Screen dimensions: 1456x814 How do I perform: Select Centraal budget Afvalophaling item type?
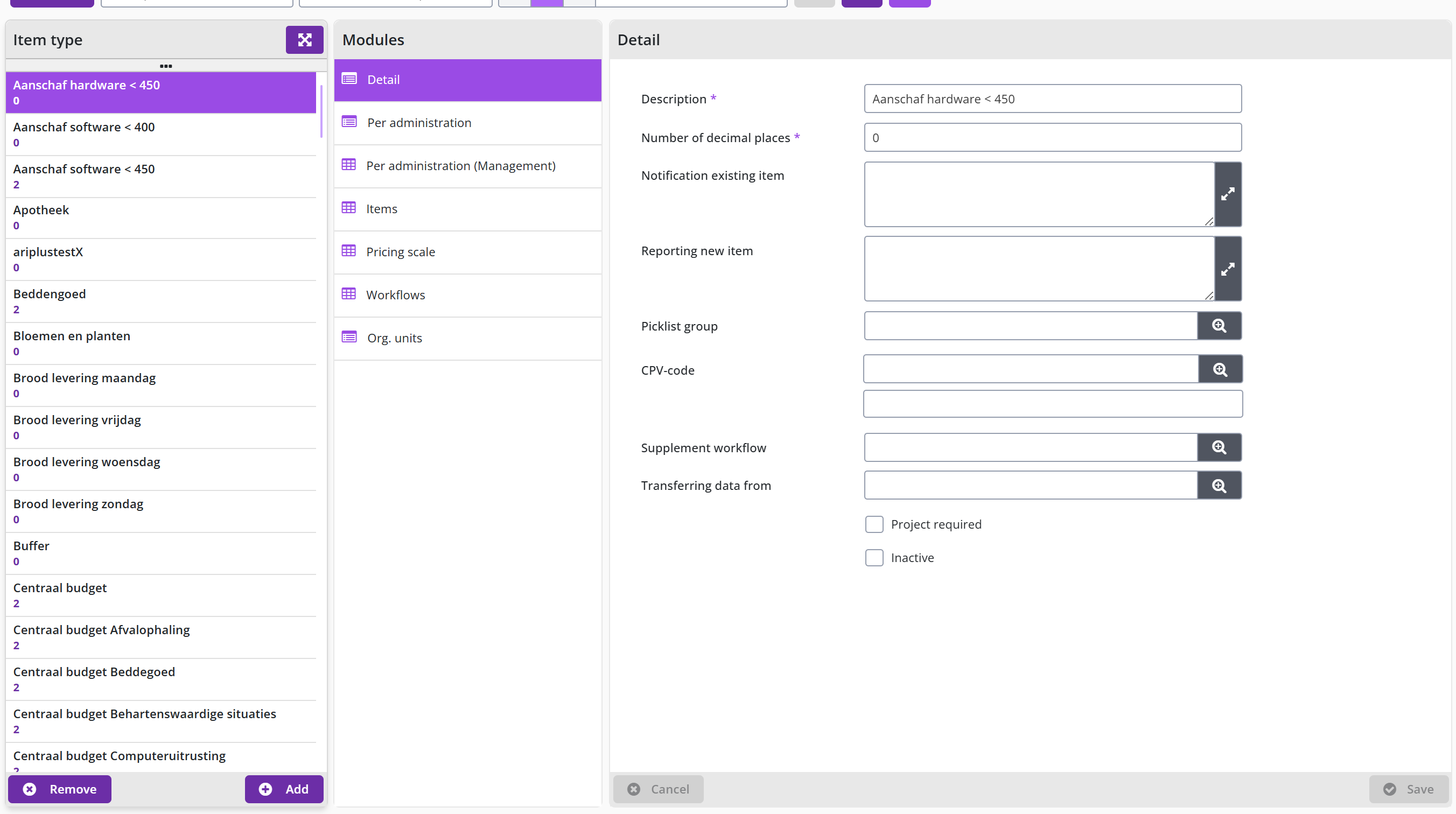[x=160, y=637]
